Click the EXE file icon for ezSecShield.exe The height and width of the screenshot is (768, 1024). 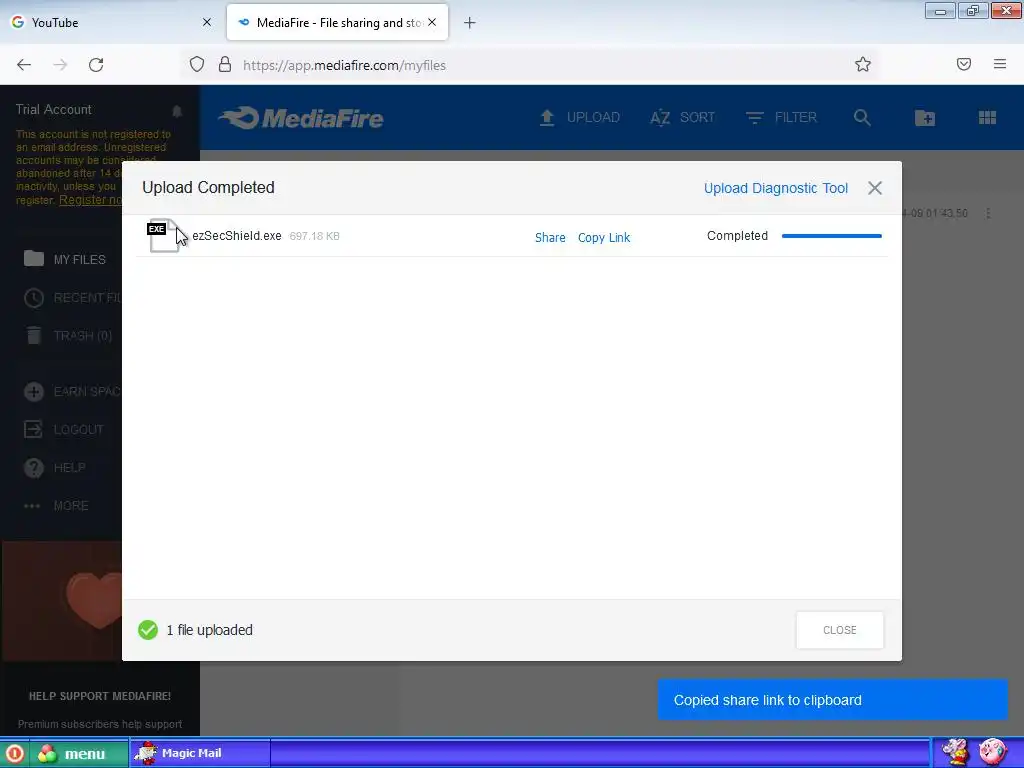pyautogui.click(x=163, y=236)
